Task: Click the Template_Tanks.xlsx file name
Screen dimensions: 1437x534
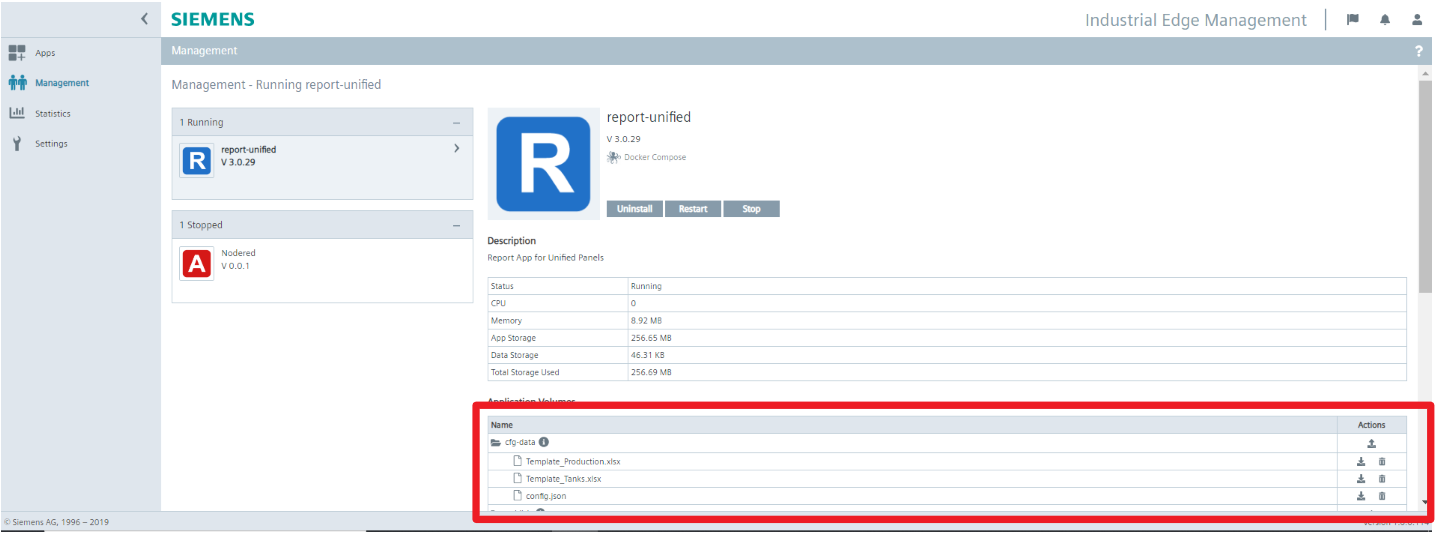Action: 564,479
